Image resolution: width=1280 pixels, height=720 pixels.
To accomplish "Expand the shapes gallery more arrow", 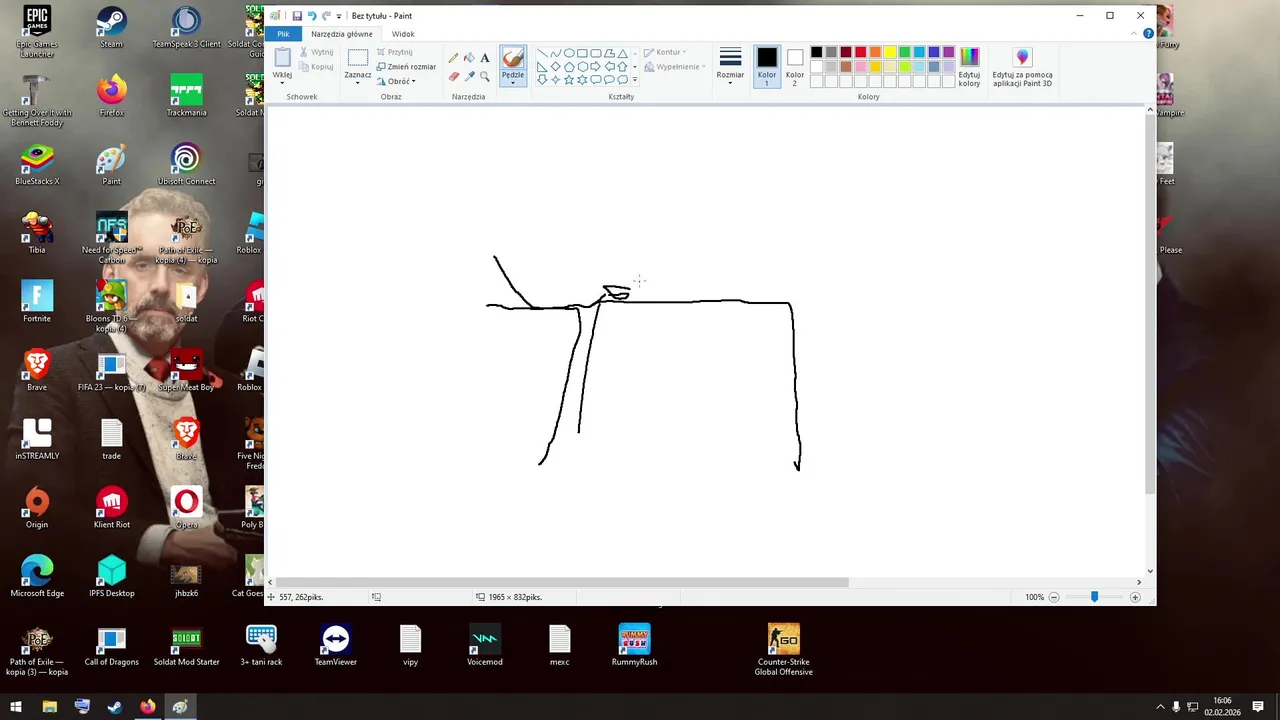I will point(635,80).
